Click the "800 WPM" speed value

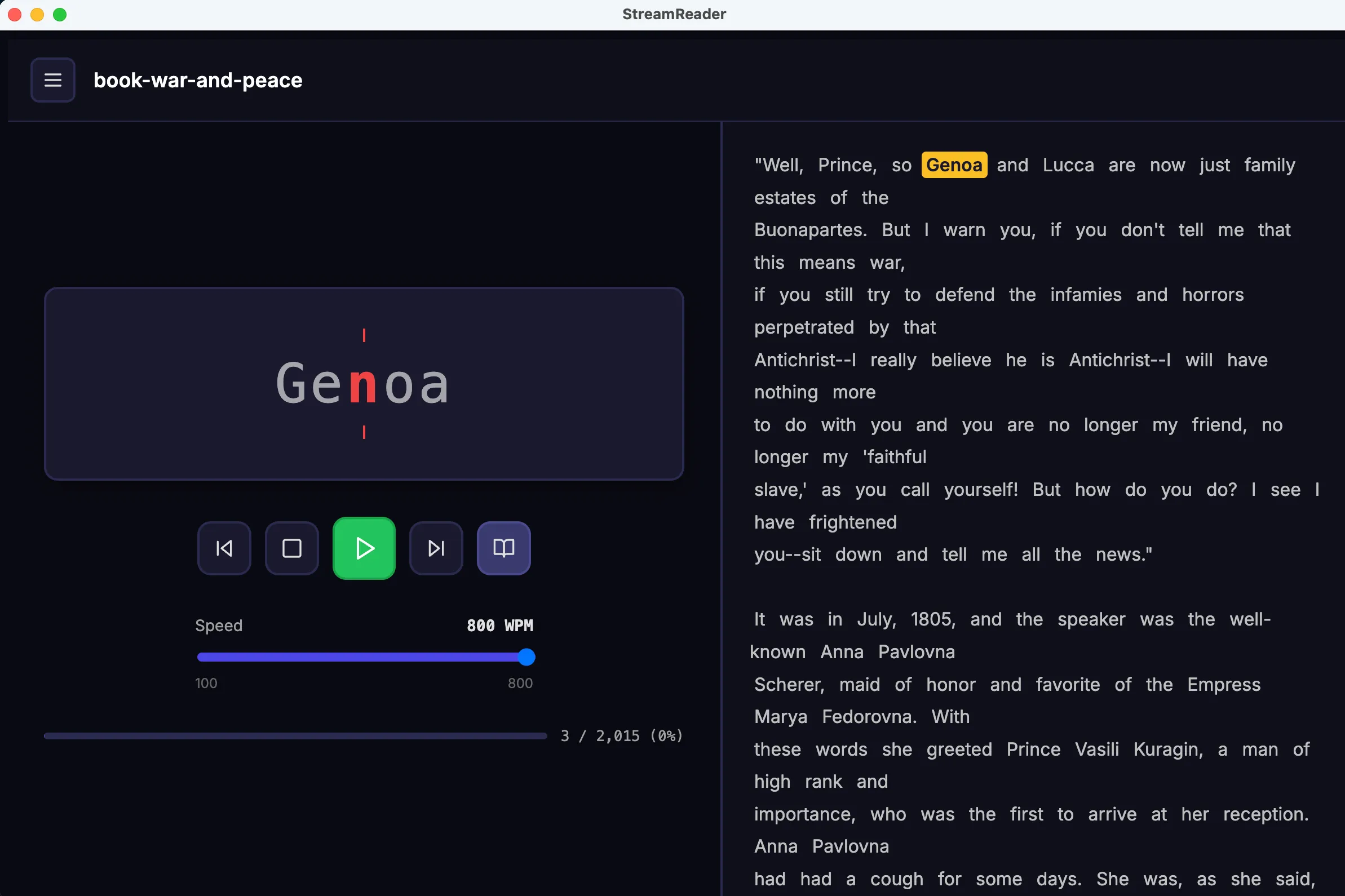(499, 626)
